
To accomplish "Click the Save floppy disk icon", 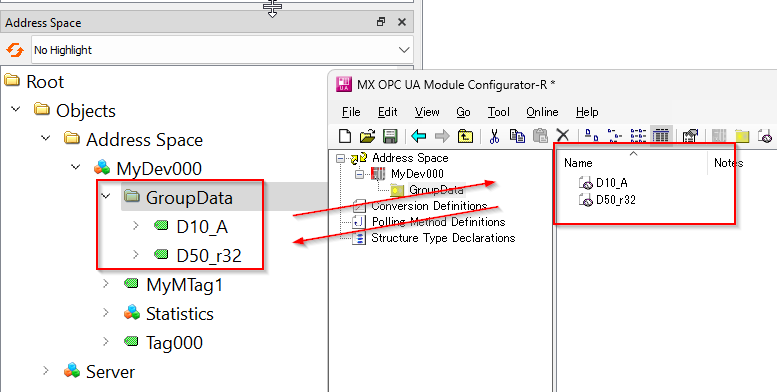I will point(390,136).
